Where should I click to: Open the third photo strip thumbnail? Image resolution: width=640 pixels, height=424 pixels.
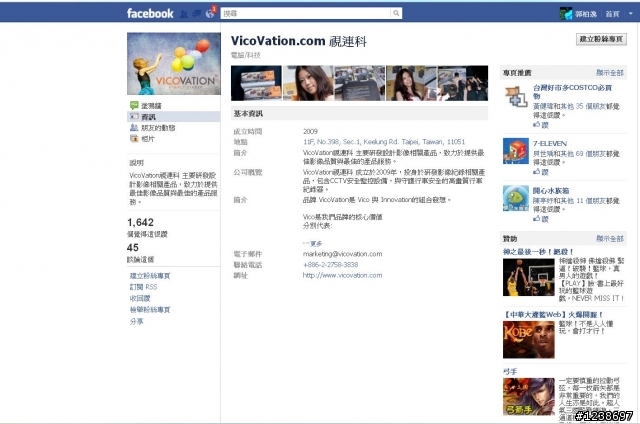(360, 83)
